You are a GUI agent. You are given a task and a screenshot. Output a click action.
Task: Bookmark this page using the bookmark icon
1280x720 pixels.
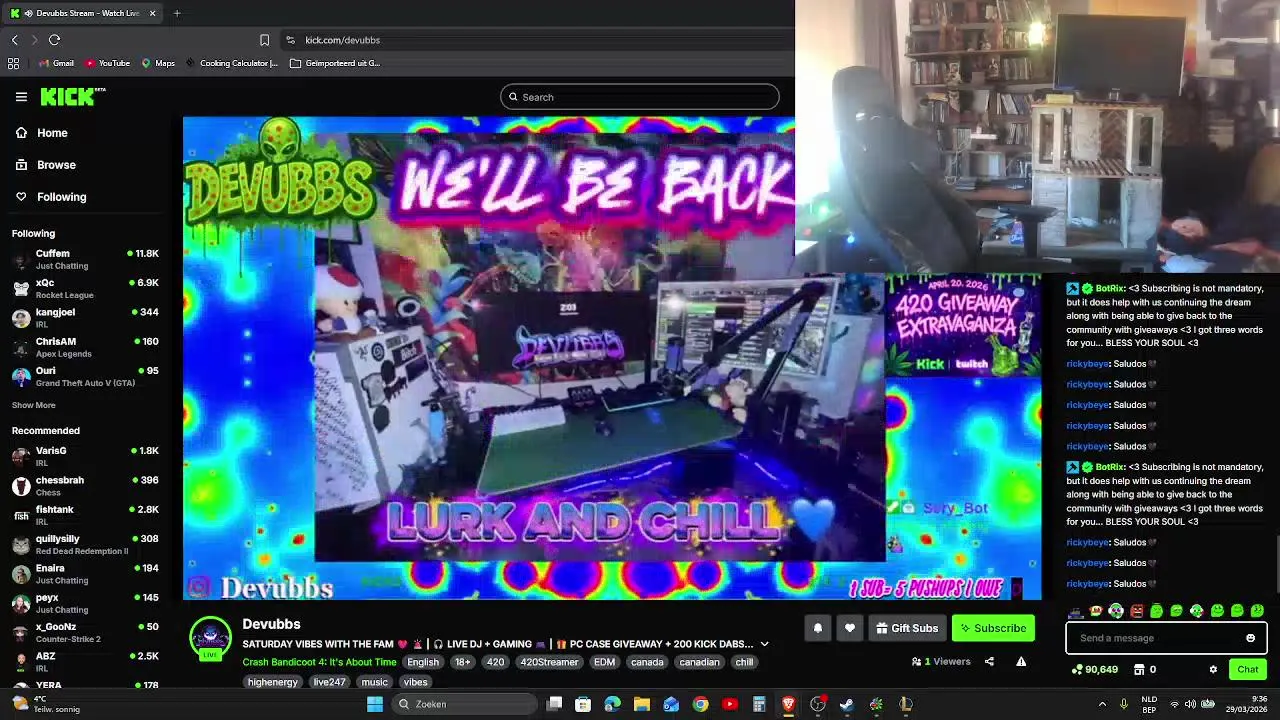[264, 40]
